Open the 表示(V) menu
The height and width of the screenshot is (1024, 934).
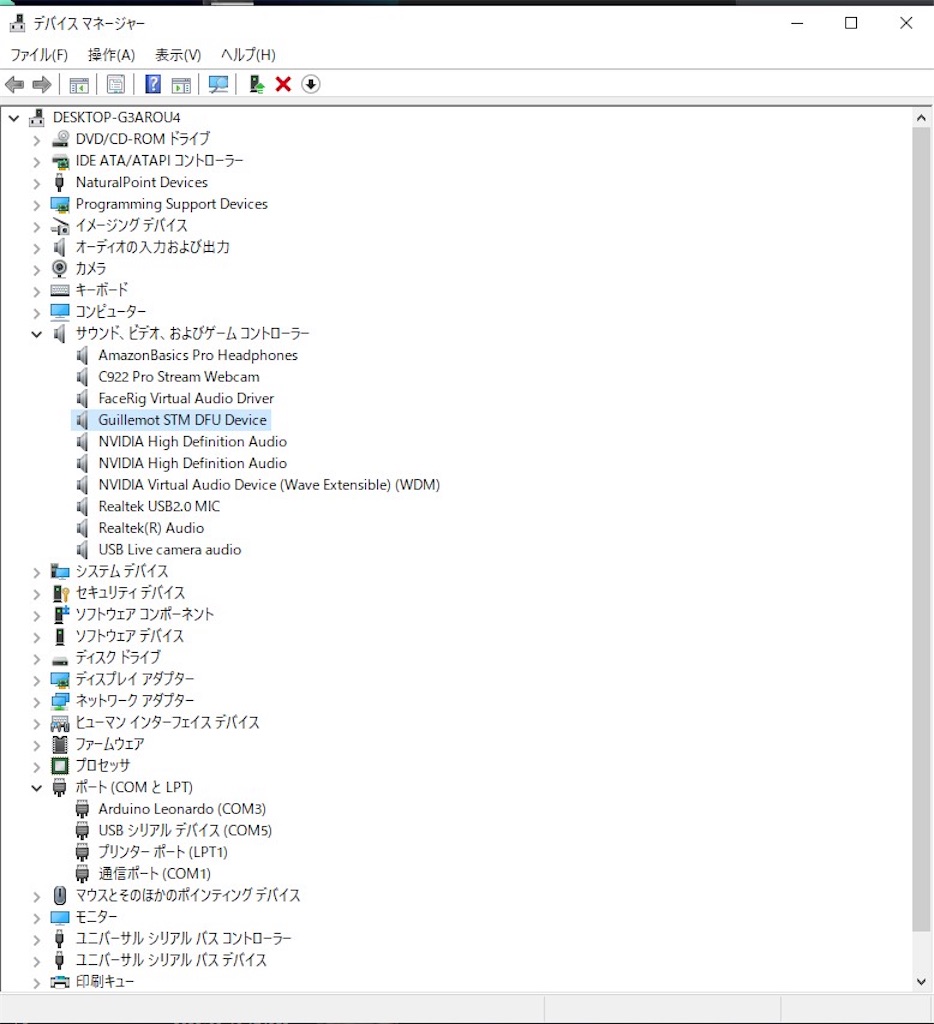[x=178, y=55]
